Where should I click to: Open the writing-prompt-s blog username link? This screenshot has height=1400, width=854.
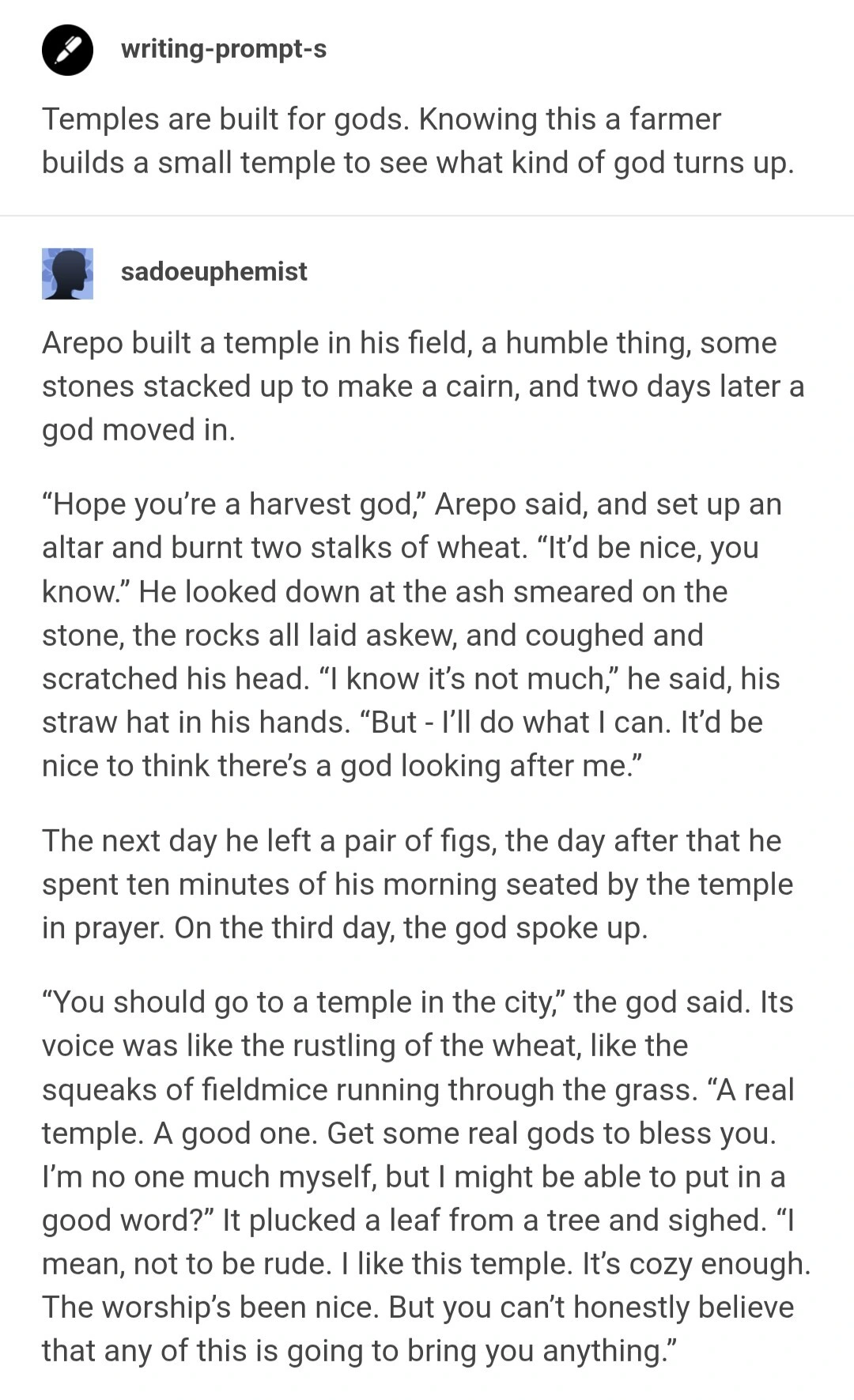tap(223, 49)
